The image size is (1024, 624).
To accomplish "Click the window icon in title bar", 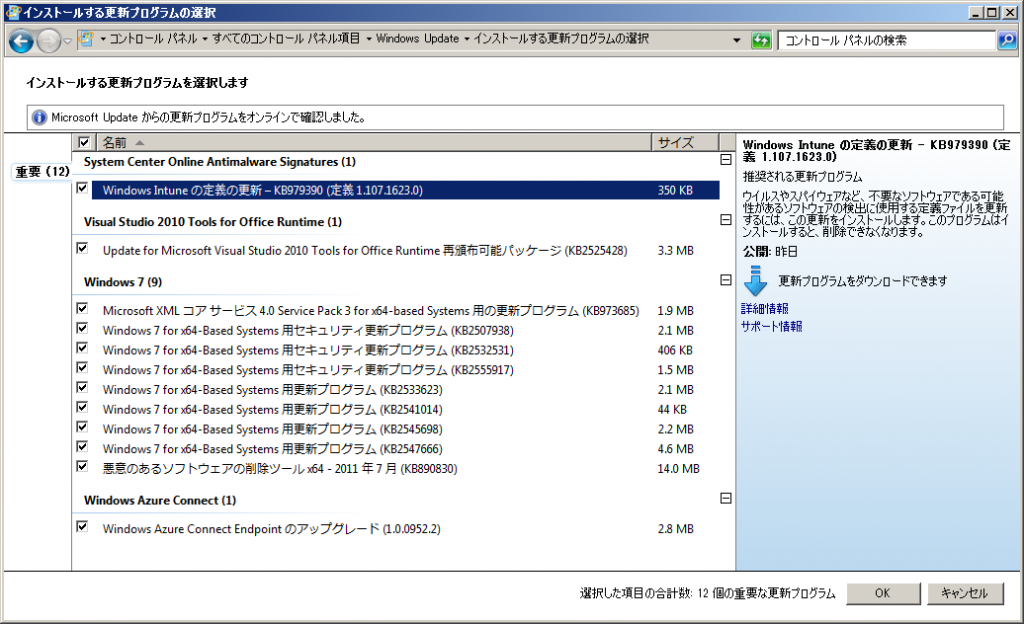I will [12, 13].
